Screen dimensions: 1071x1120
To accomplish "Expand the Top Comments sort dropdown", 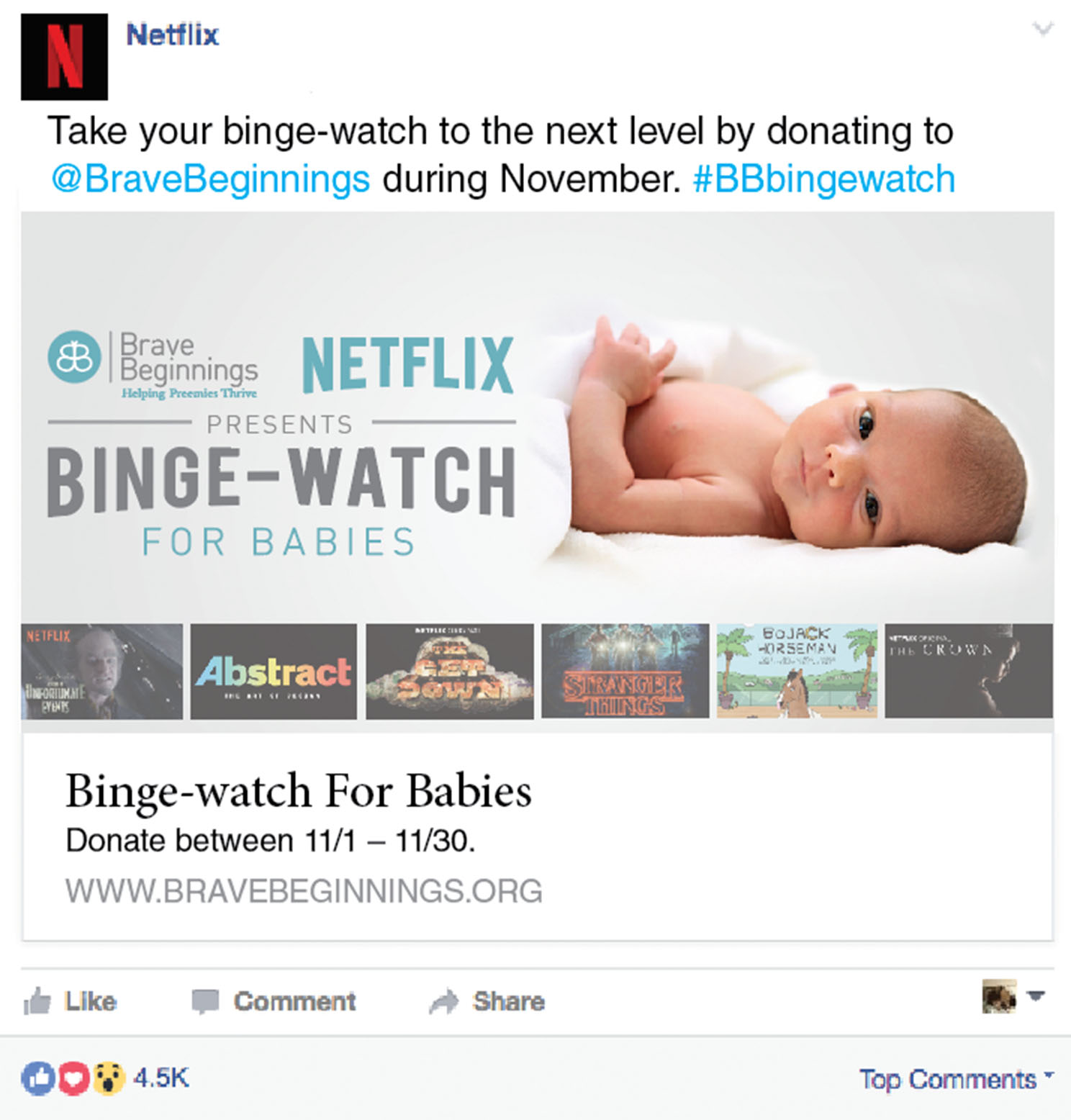I will (957, 1079).
